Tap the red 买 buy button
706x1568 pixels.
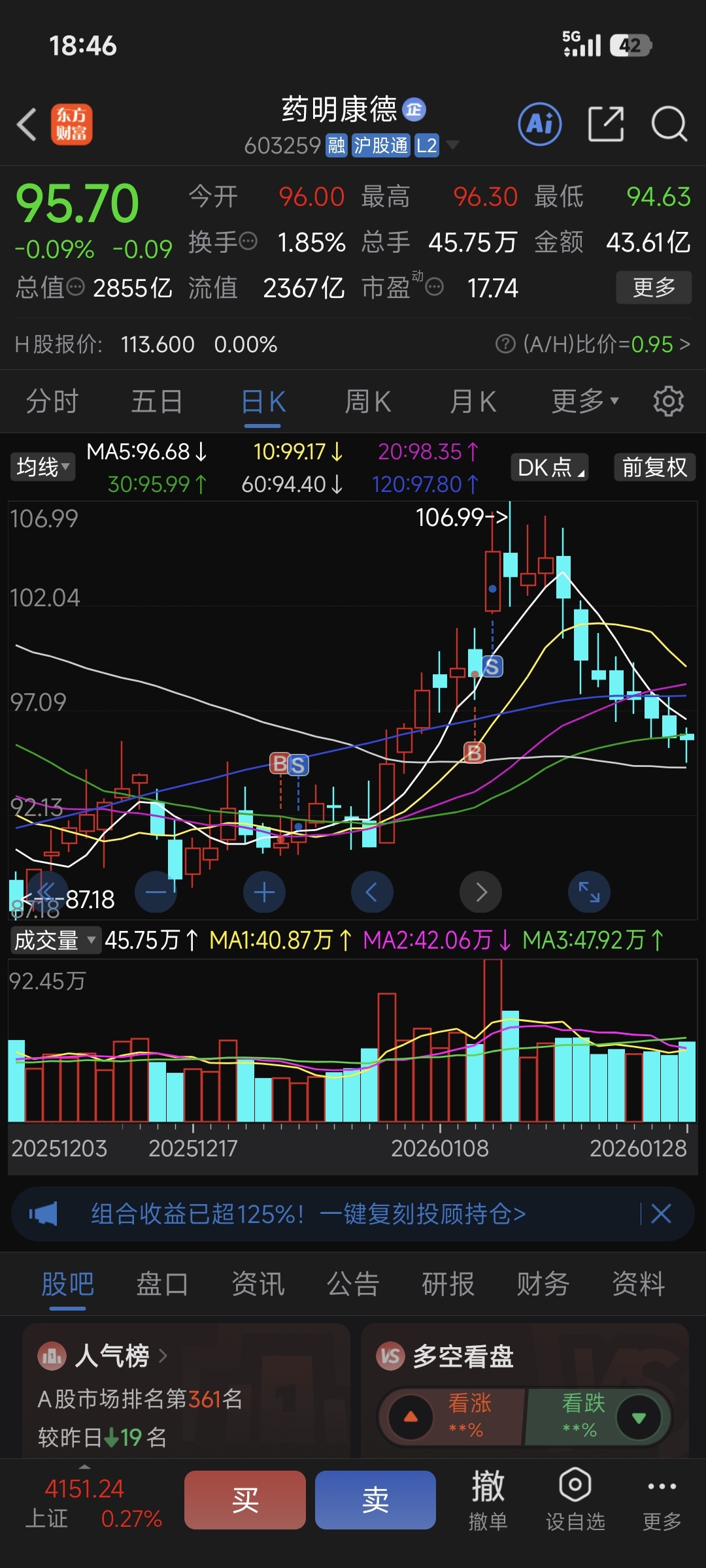click(x=245, y=1499)
